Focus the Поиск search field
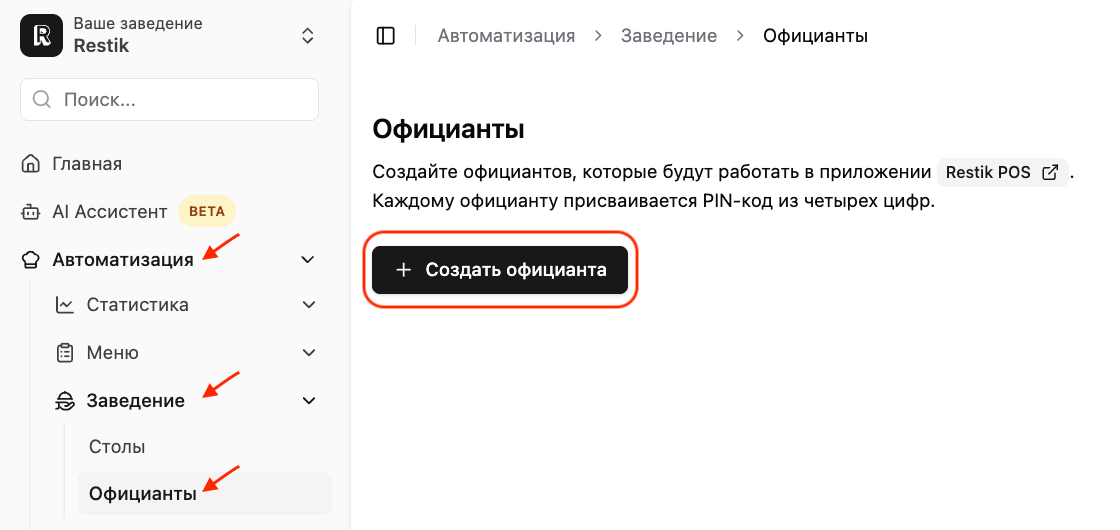Viewport: 1120px width, 530px height. pyautogui.click(x=169, y=99)
